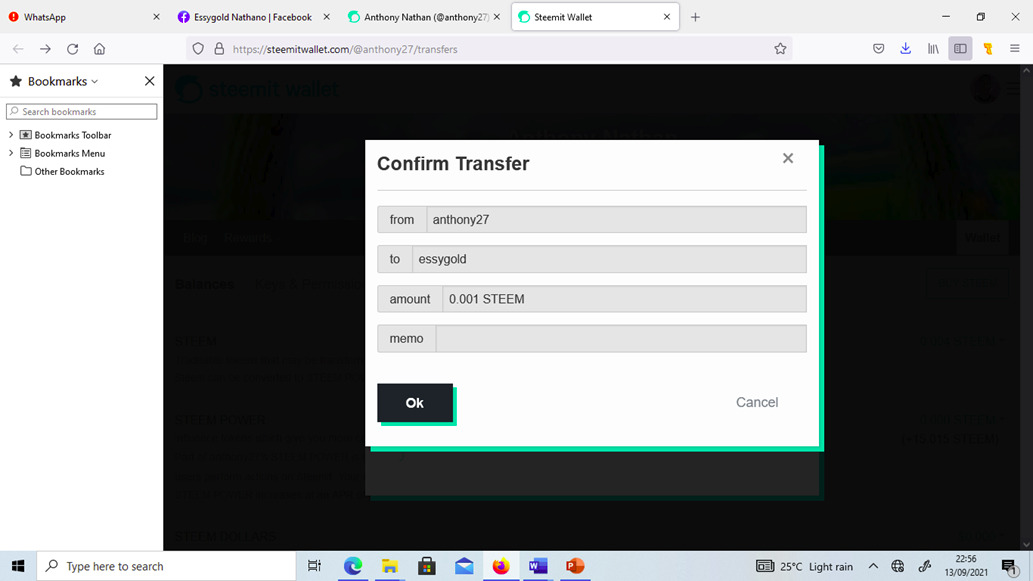Bookmark this page with star icon

pos(780,49)
